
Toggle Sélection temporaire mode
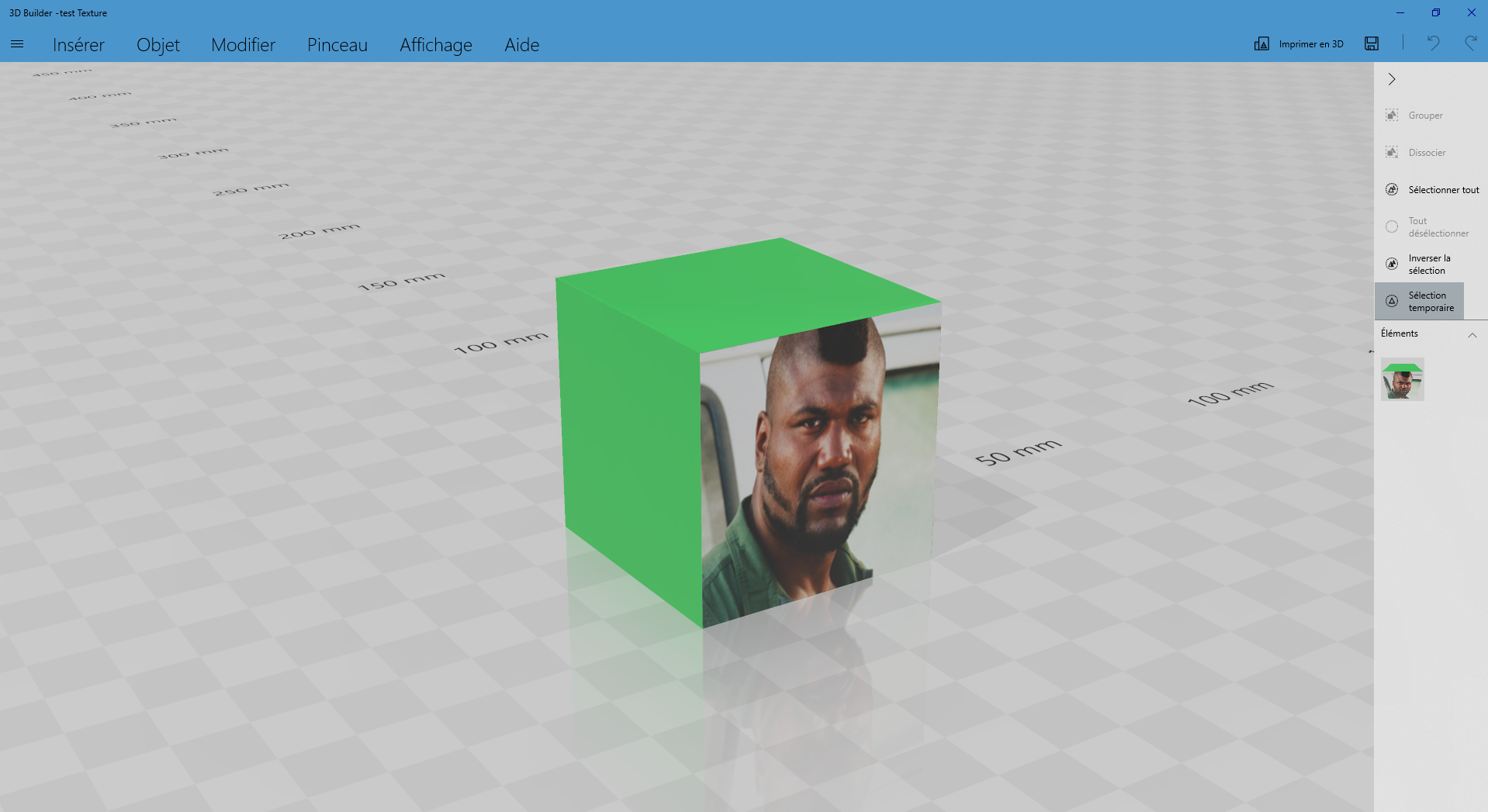[x=1419, y=301]
